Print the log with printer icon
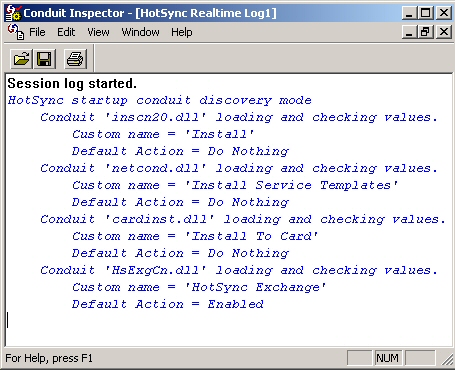The image size is (455, 370). pyautogui.click(x=75, y=59)
